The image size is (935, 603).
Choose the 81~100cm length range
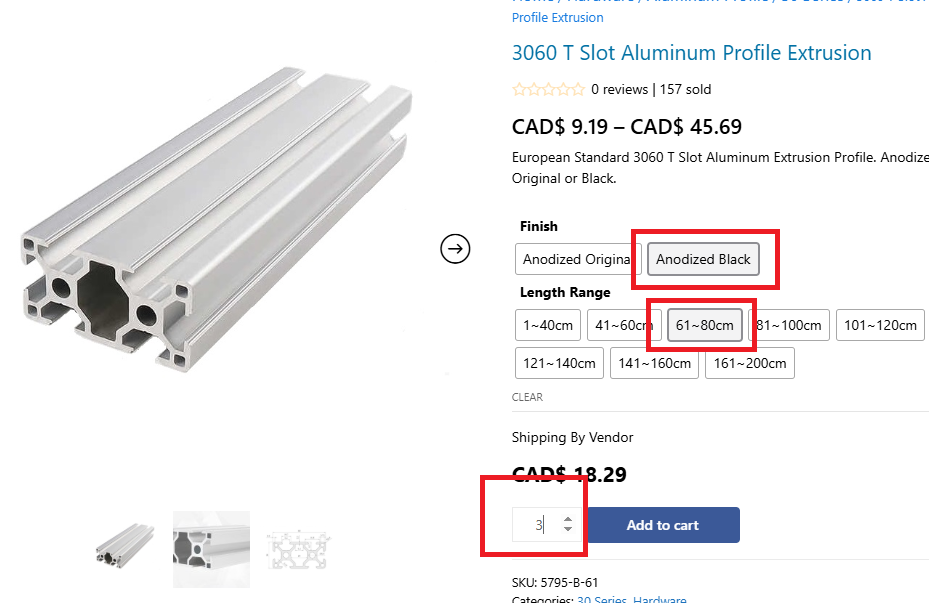[789, 325]
